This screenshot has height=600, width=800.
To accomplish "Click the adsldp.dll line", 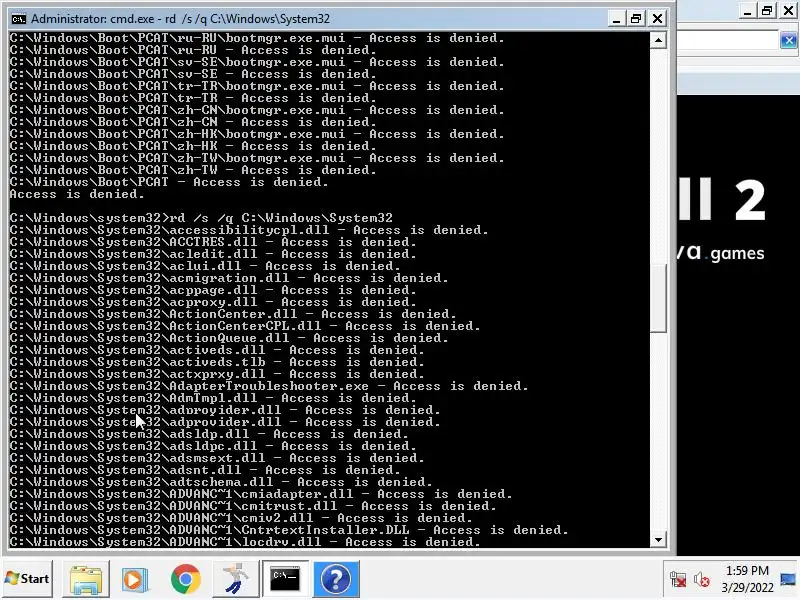I will pos(209,434).
